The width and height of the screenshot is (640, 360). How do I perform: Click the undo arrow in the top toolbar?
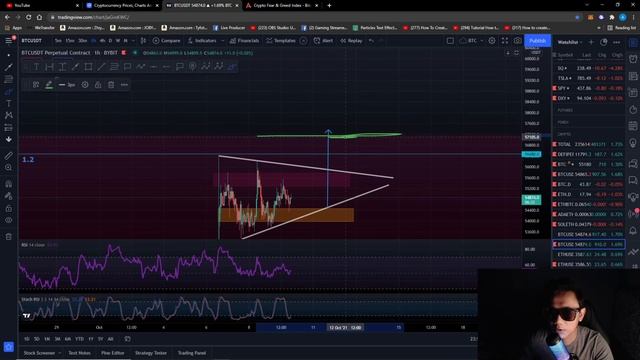tap(371, 41)
